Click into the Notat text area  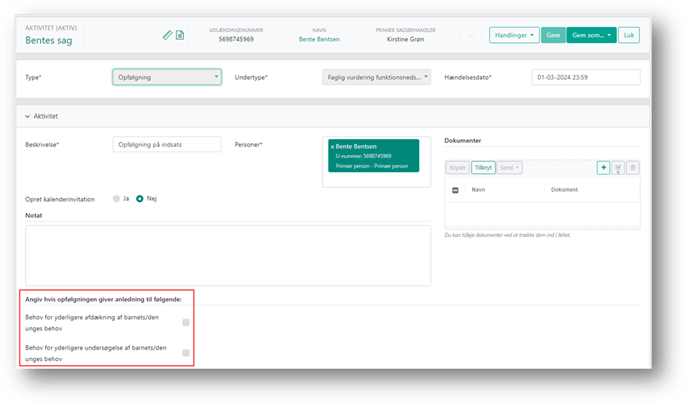228,255
